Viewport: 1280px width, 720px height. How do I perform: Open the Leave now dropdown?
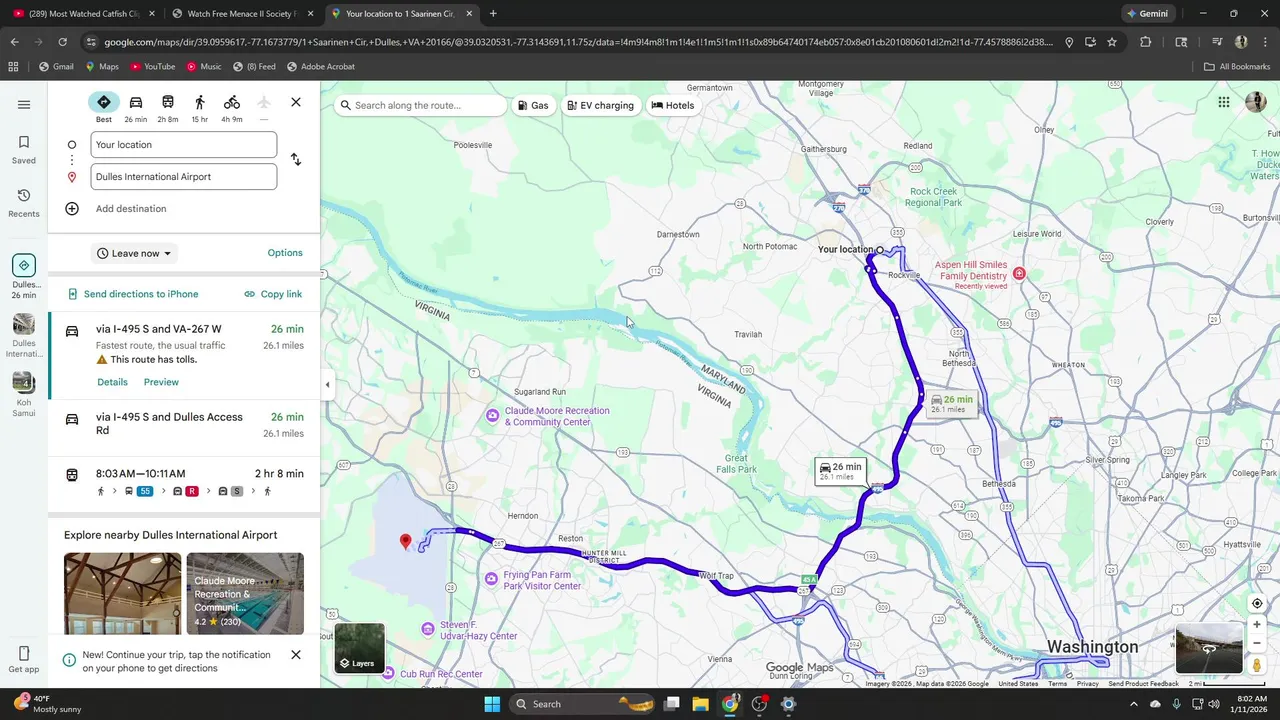point(134,253)
